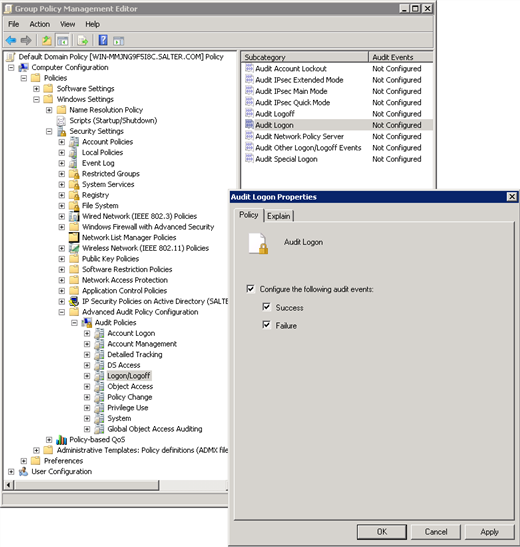Select the Audit Logoff subcategory row

337,114
